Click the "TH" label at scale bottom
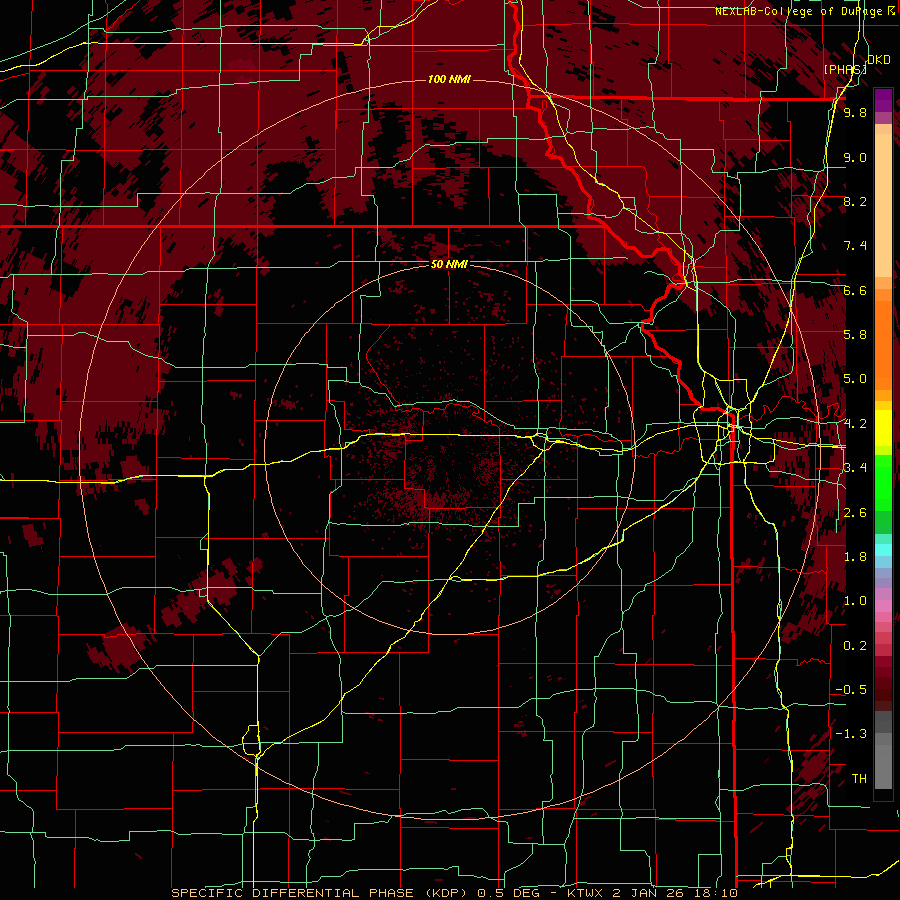This screenshot has width=900, height=900. [x=859, y=779]
